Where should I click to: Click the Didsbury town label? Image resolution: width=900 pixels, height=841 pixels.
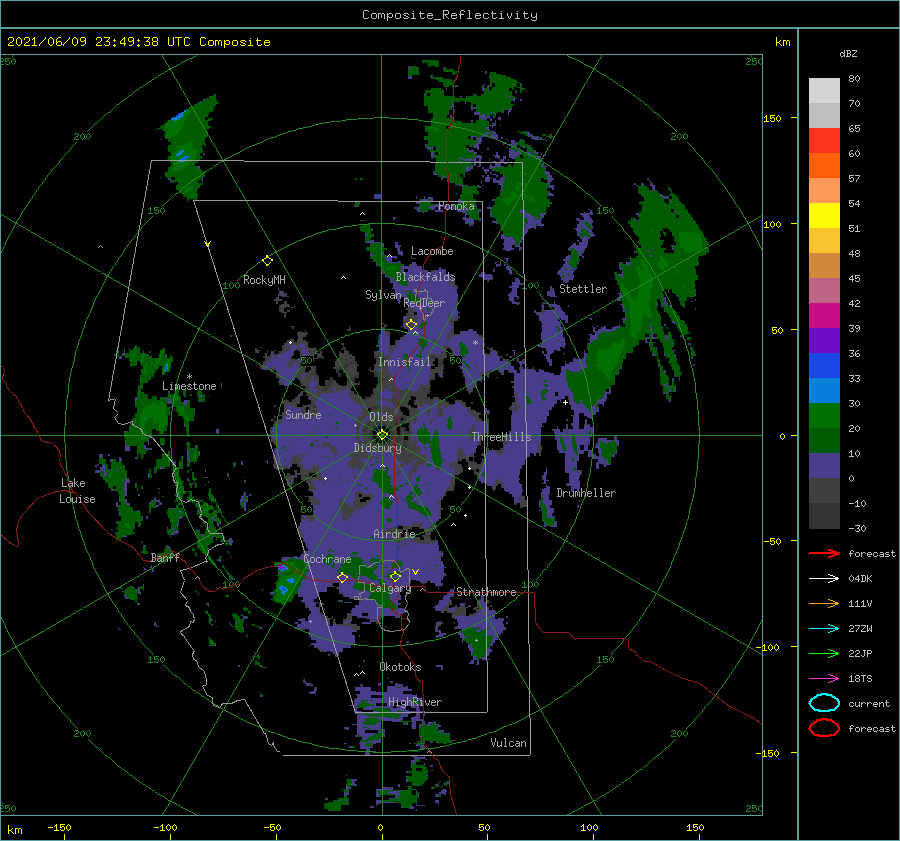click(378, 448)
